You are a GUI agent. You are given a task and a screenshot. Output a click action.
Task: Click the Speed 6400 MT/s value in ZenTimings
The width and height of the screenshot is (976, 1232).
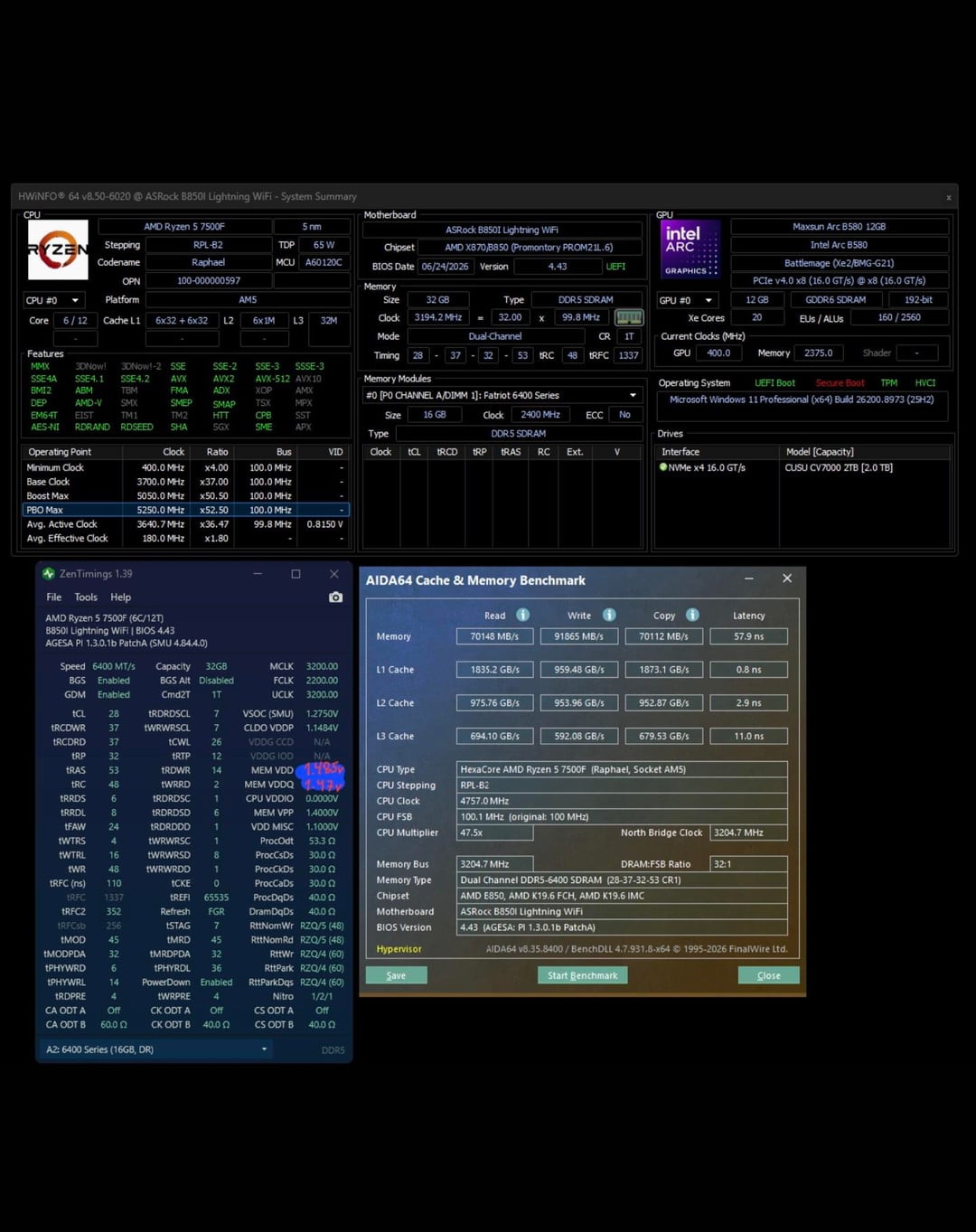point(114,666)
